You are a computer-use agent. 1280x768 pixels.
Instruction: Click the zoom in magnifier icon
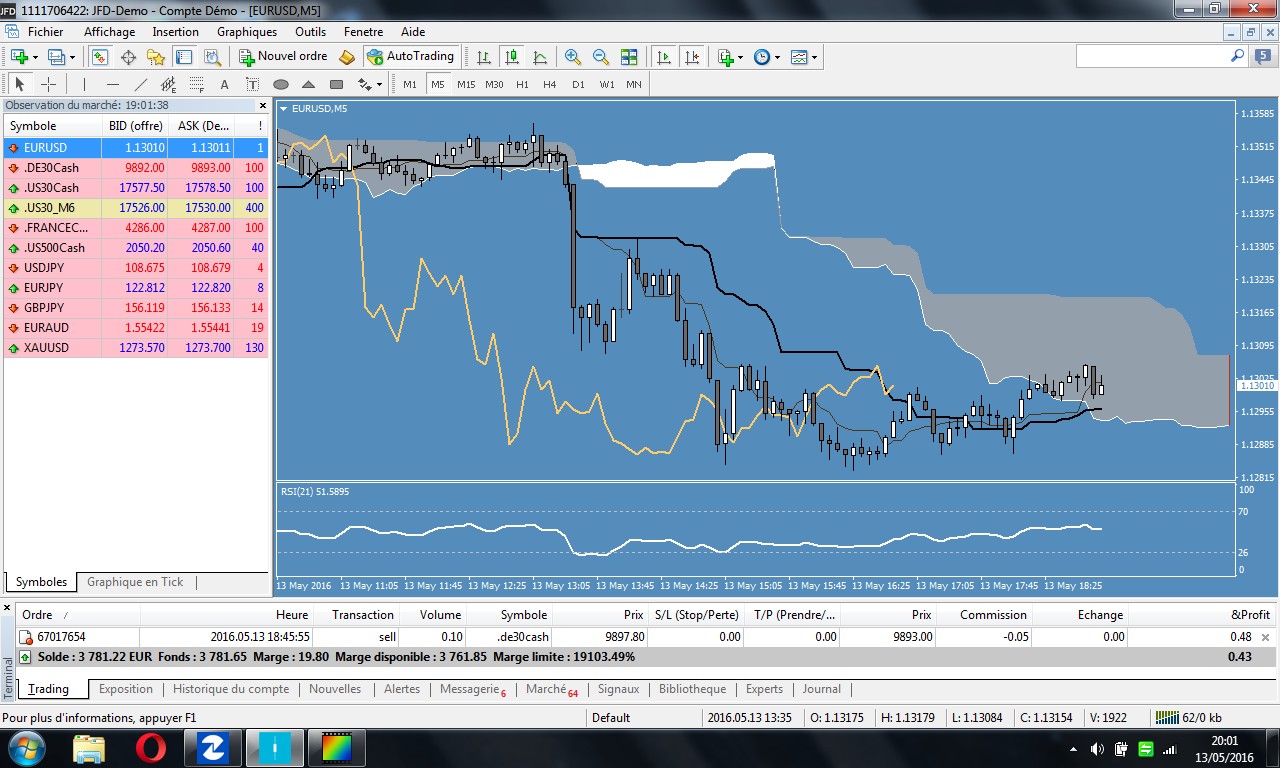573,57
